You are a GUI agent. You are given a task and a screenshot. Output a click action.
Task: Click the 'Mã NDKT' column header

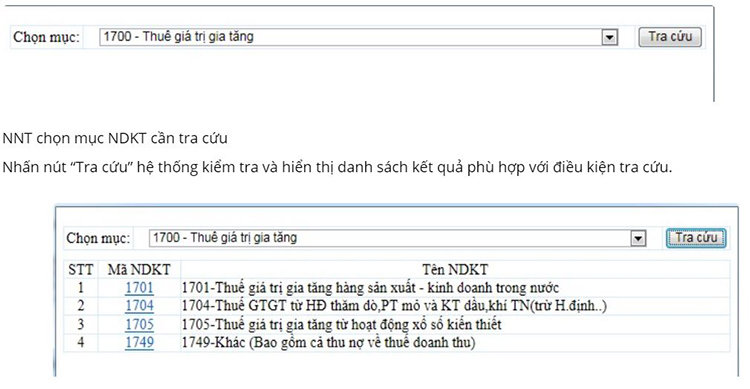(x=139, y=269)
